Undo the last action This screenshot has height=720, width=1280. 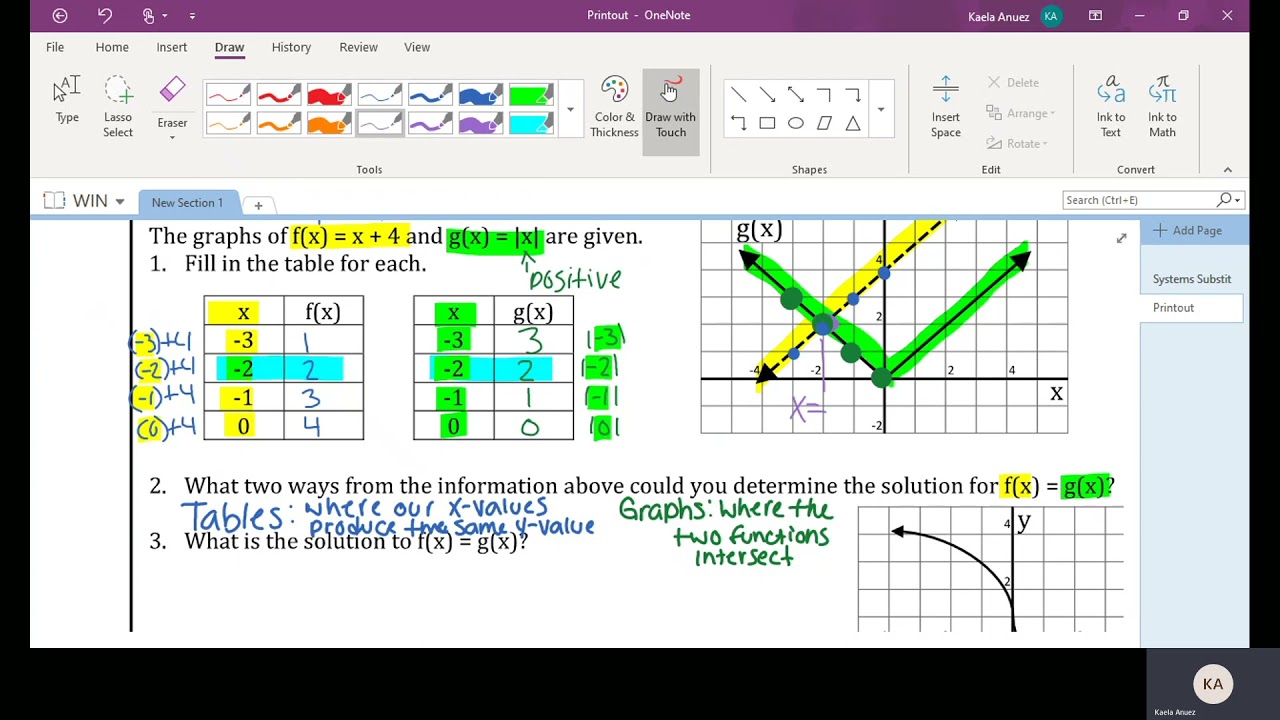105,15
